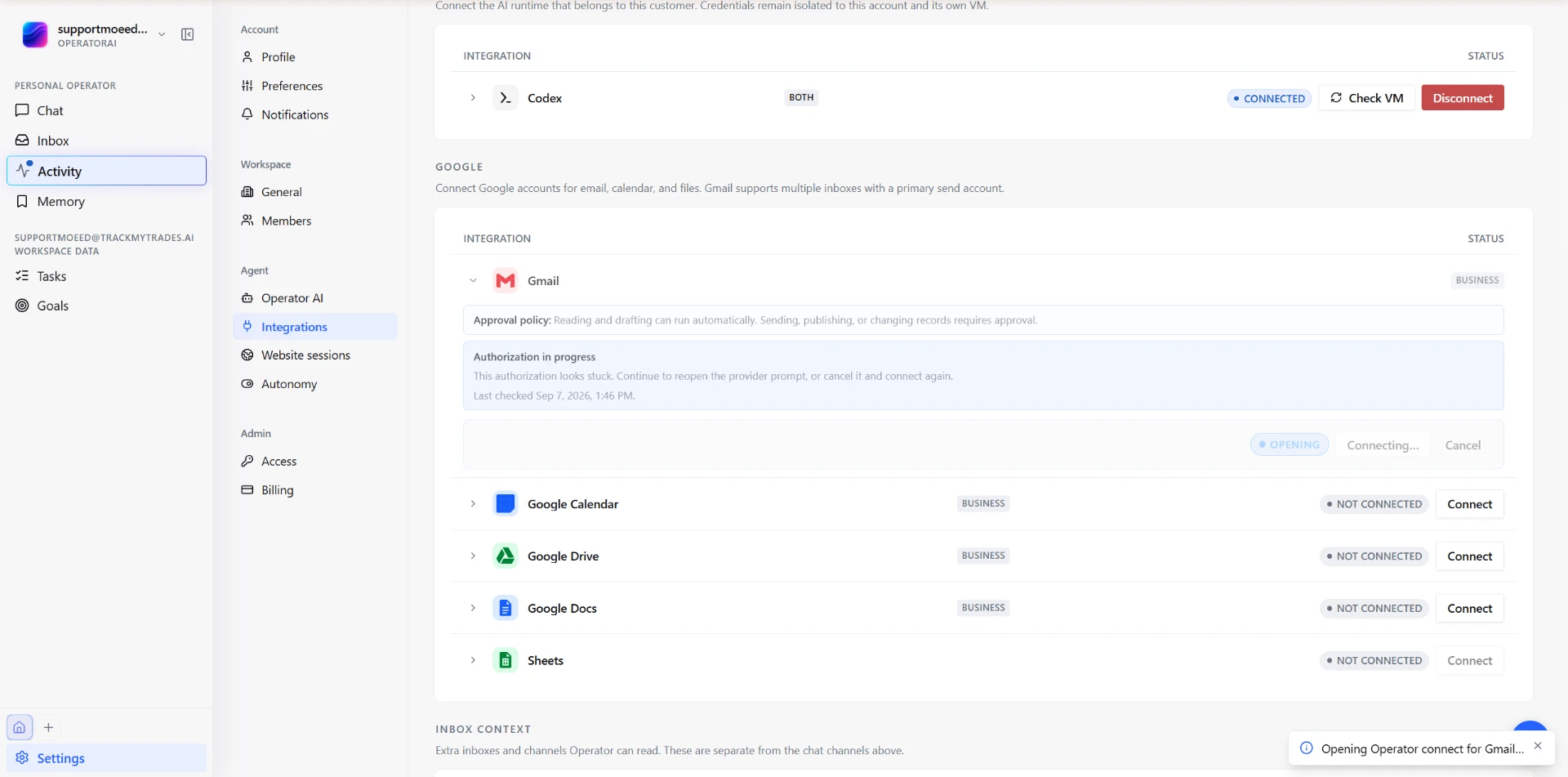This screenshot has height=777, width=1568.
Task: Expand the Google Drive row
Action: tap(473, 556)
